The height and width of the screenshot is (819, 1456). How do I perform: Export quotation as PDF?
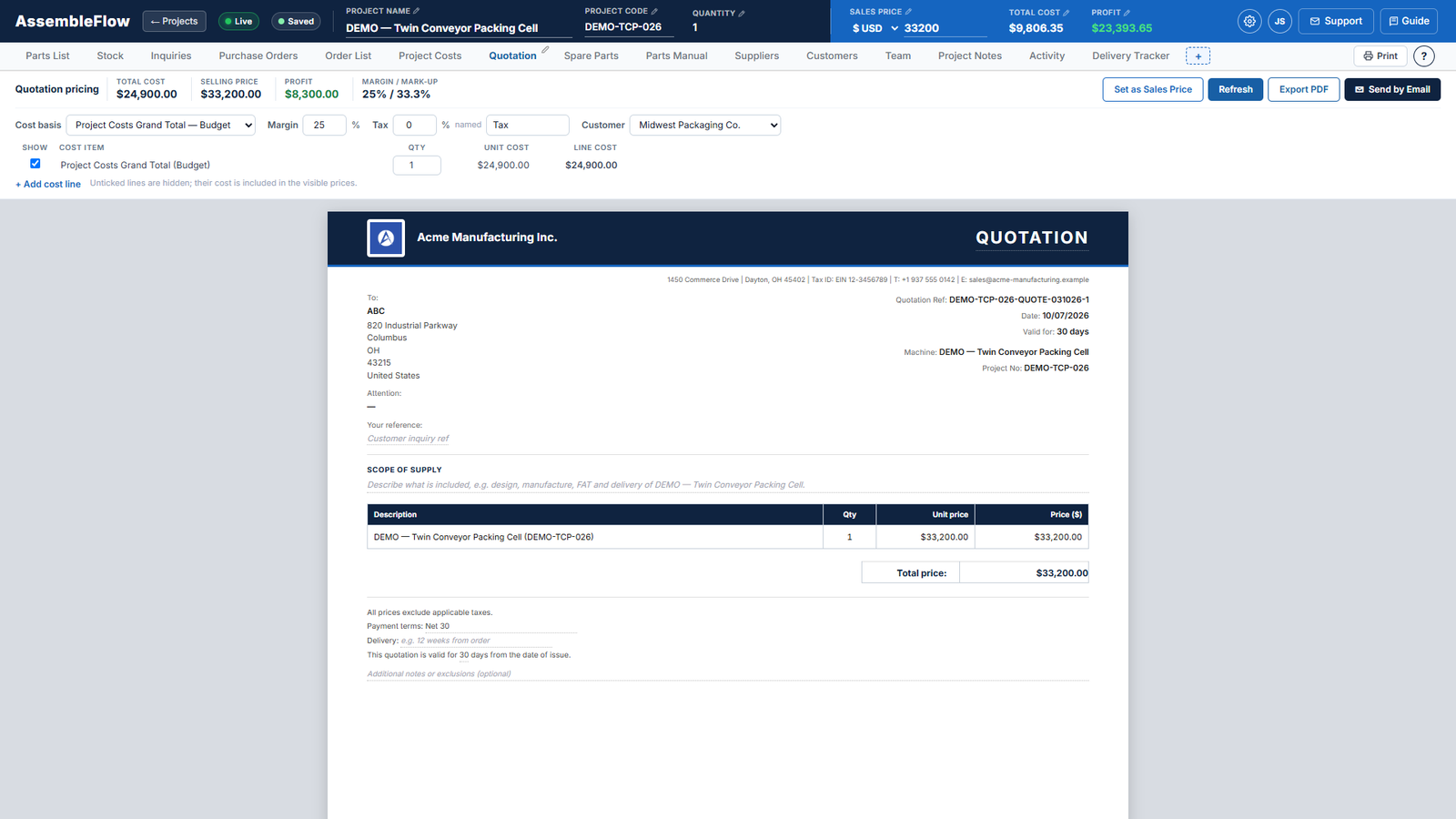click(1303, 89)
